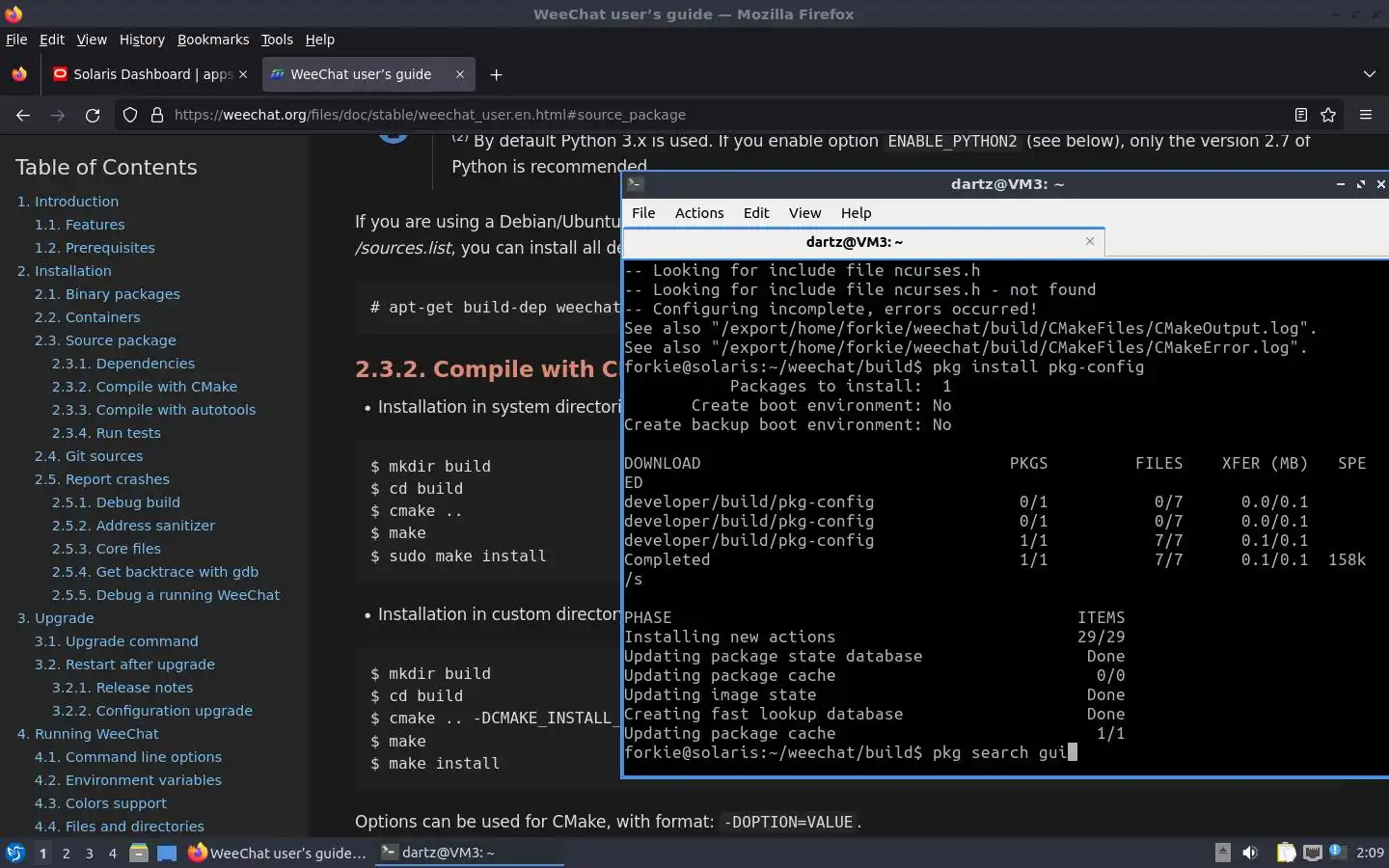Open 2.5.4. Get backtrace with gdb
This screenshot has height=868, width=1389.
click(x=154, y=572)
